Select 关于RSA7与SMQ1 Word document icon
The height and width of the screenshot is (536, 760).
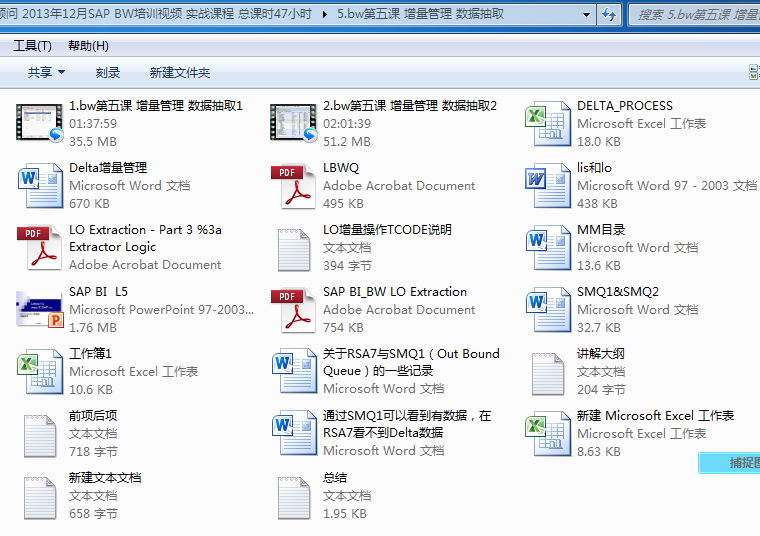tap(294, 371)
